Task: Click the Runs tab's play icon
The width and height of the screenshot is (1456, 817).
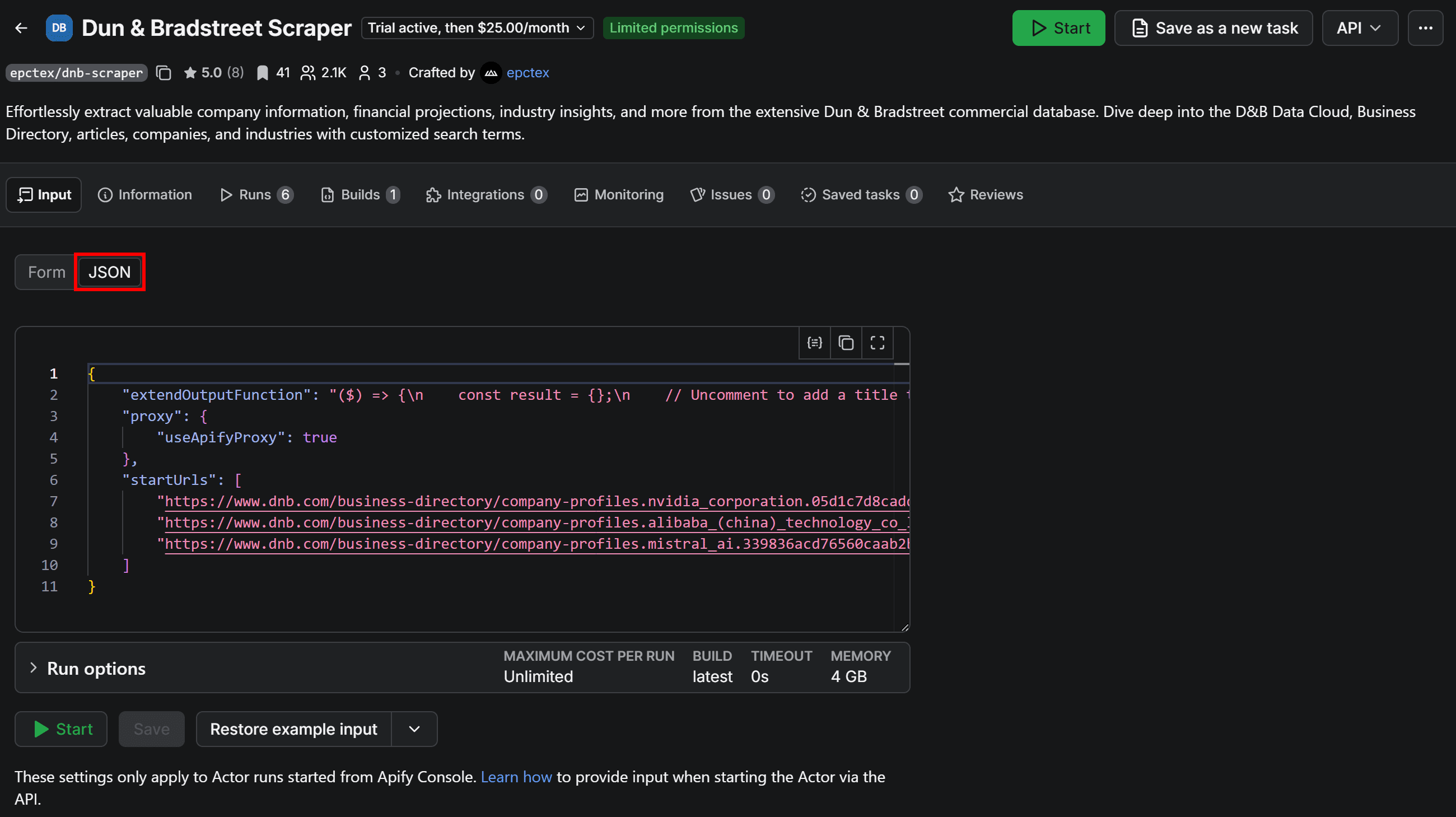Action: [226, 195]
